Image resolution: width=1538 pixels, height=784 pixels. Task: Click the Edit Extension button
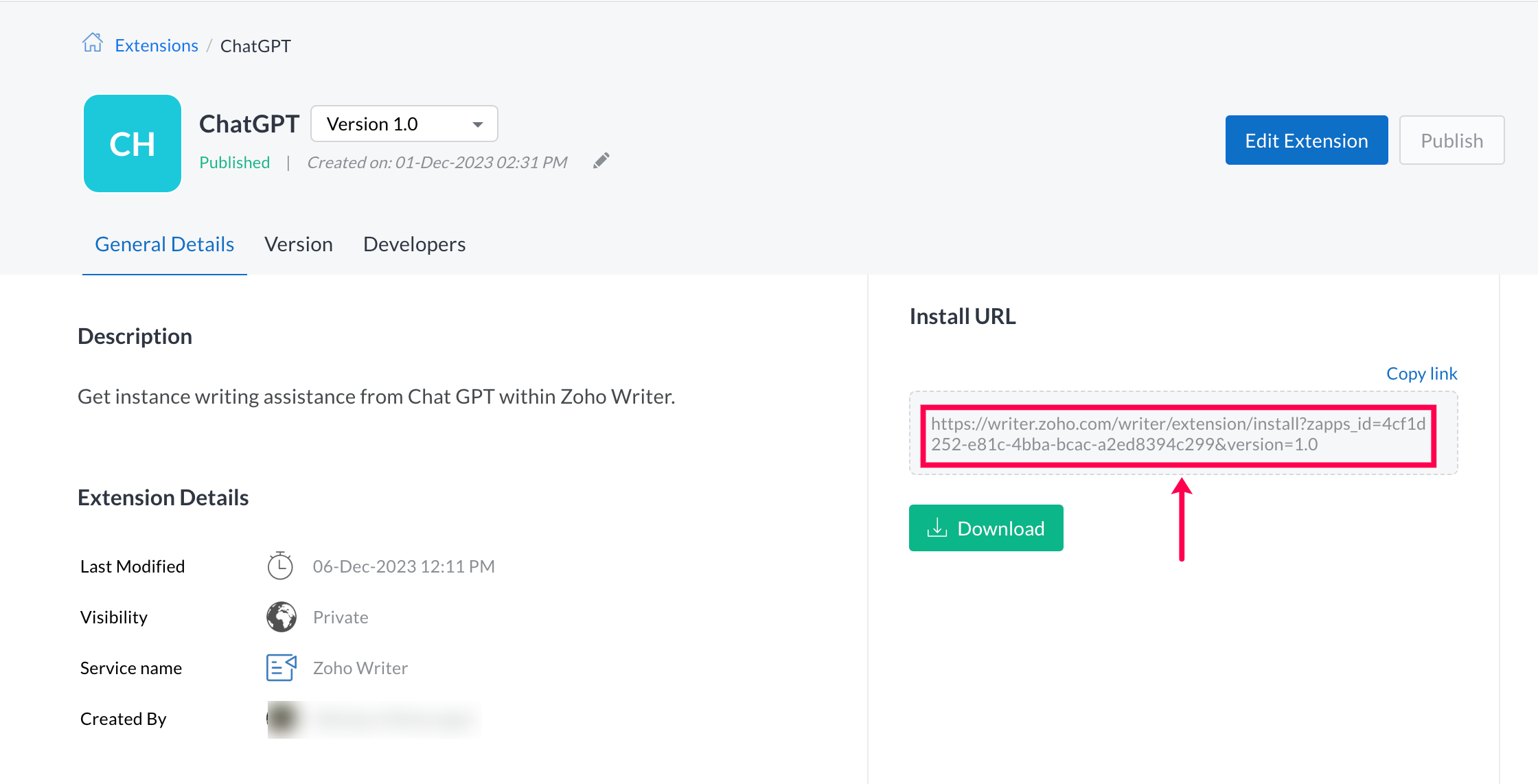click(1306, 140)
